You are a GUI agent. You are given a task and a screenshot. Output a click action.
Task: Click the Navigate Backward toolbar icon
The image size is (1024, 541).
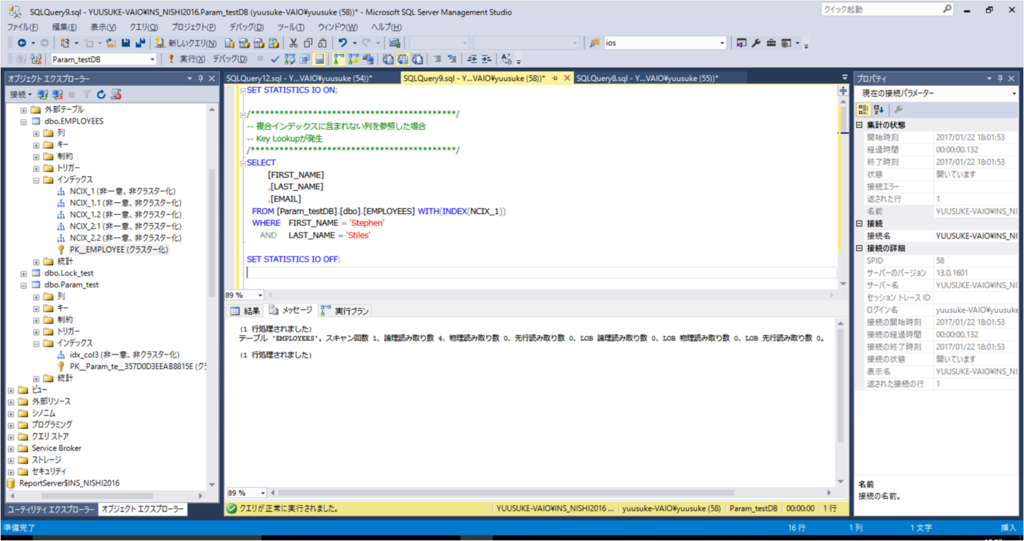click(x=22, y=42)
